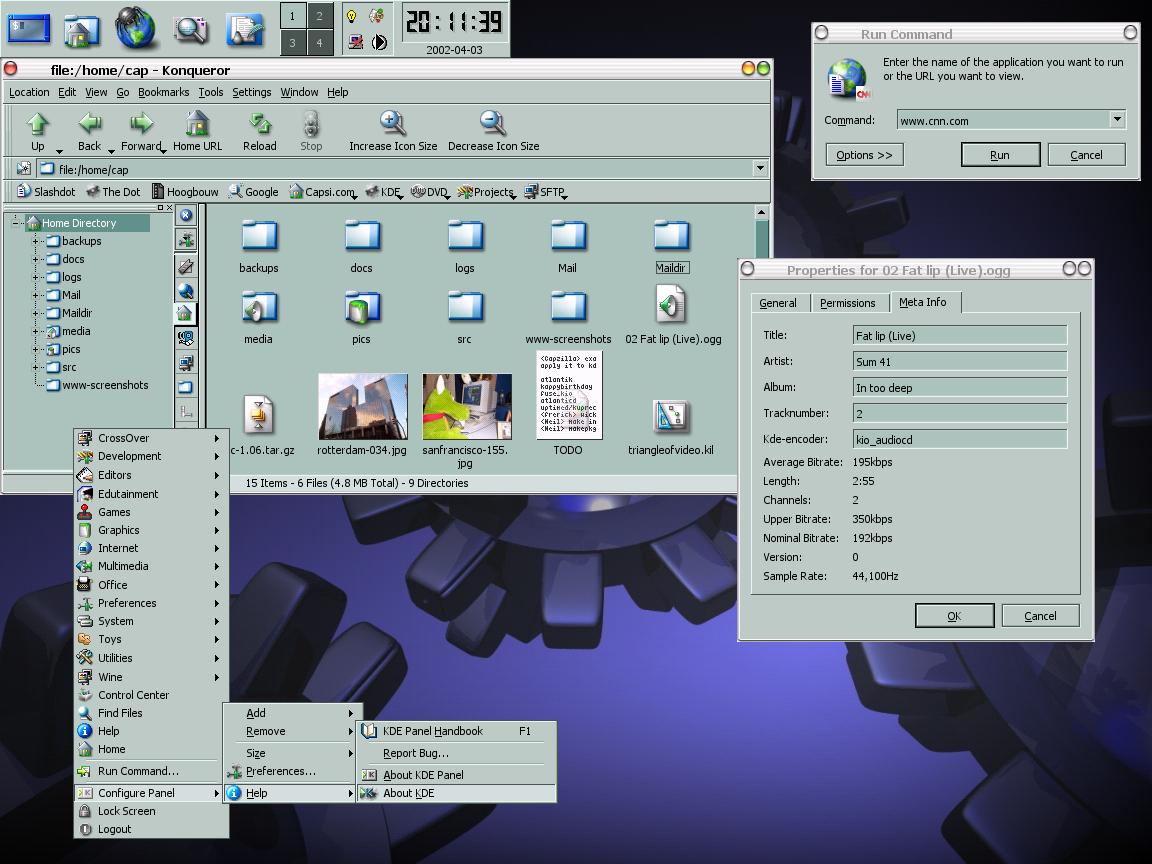Expand the backups folder in tree
This screenshot has width=1152, height=864.
[36, 241]
